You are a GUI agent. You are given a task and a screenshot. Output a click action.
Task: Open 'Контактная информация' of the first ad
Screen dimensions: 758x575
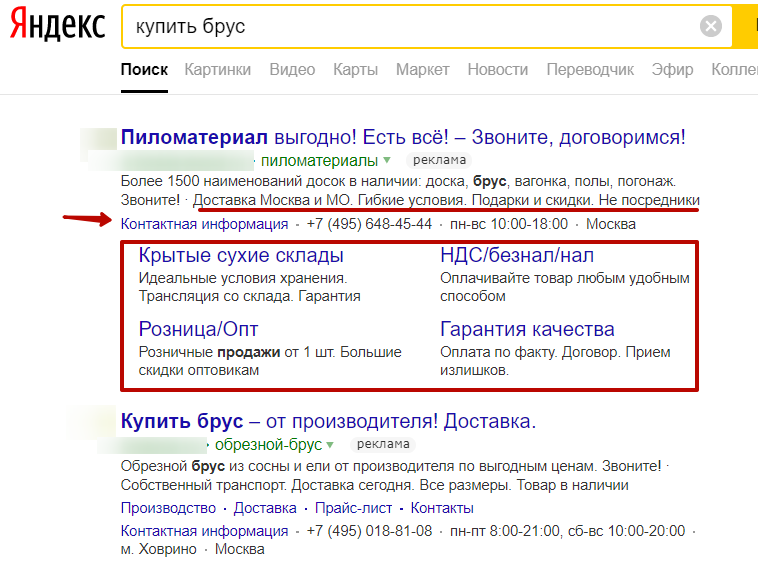coord(204,224)
